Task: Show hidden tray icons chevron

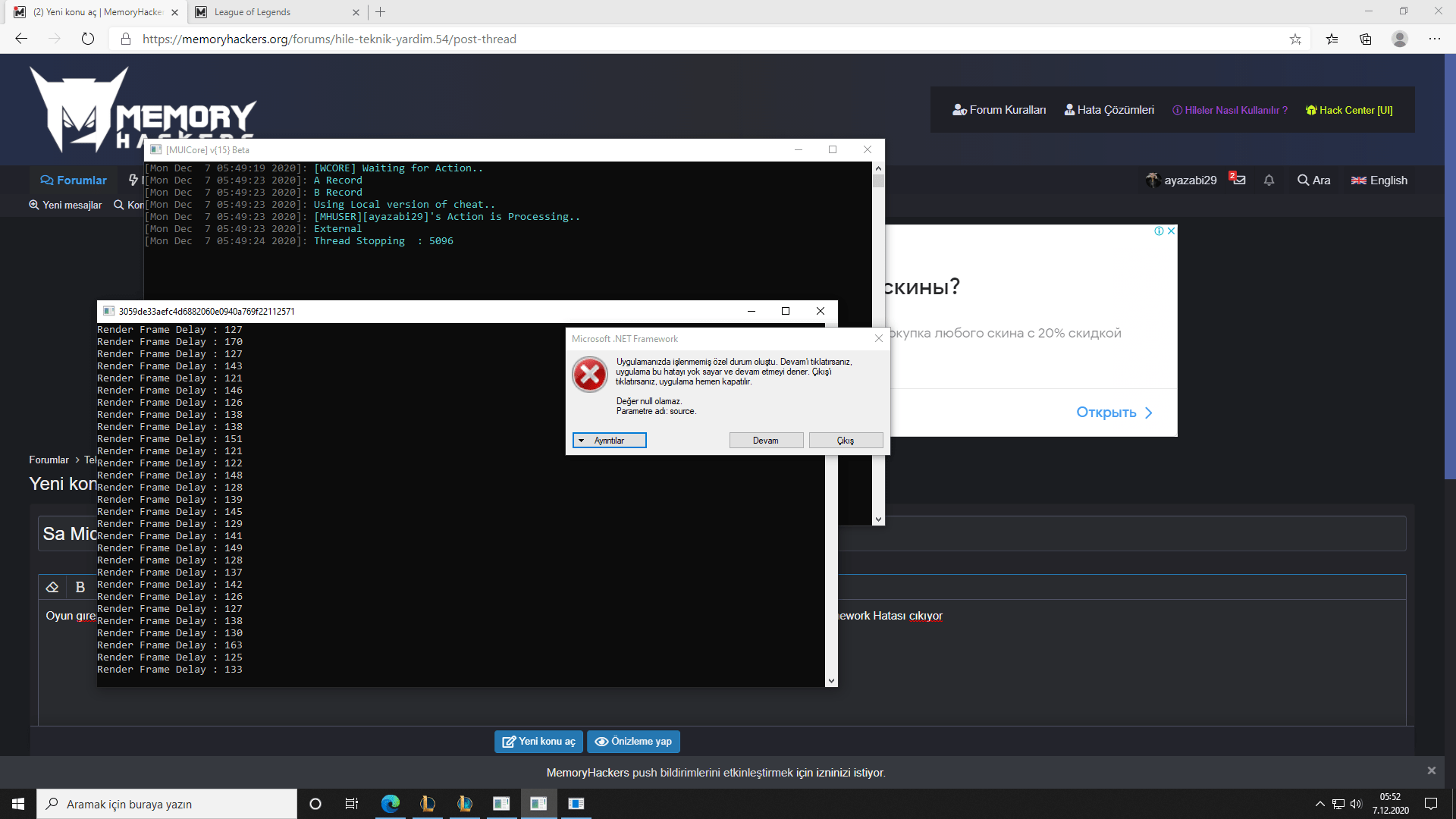Action: point(1319,804)
